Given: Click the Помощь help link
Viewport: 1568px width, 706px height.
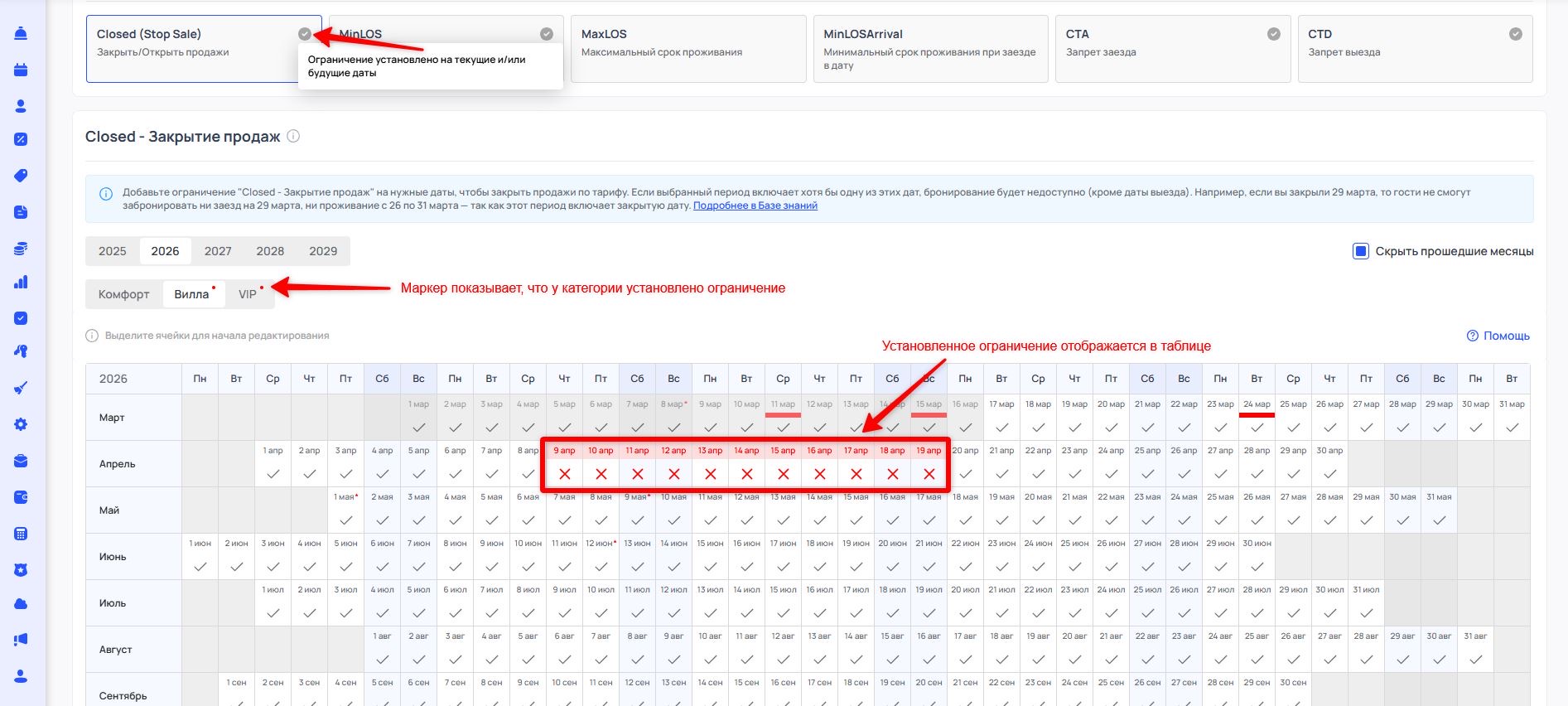Looking at the screenshot, I should tap(1498, 336).
